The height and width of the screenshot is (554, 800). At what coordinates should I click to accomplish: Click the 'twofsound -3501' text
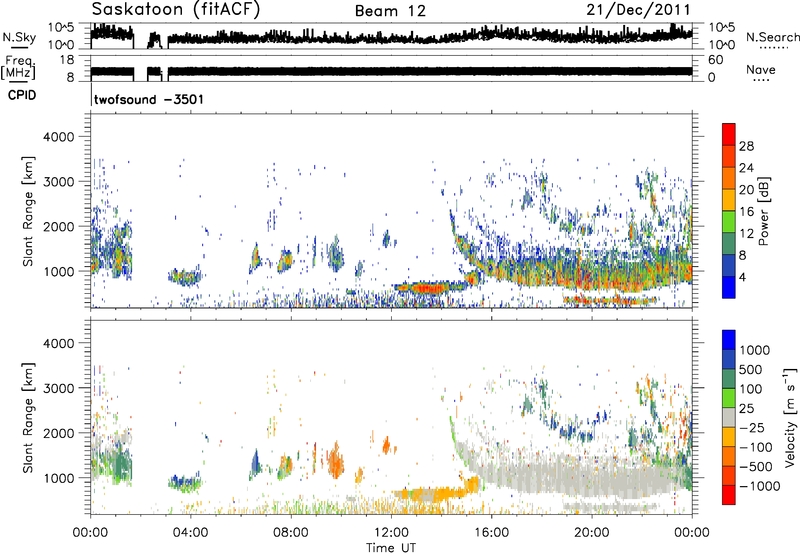[149, 99]
